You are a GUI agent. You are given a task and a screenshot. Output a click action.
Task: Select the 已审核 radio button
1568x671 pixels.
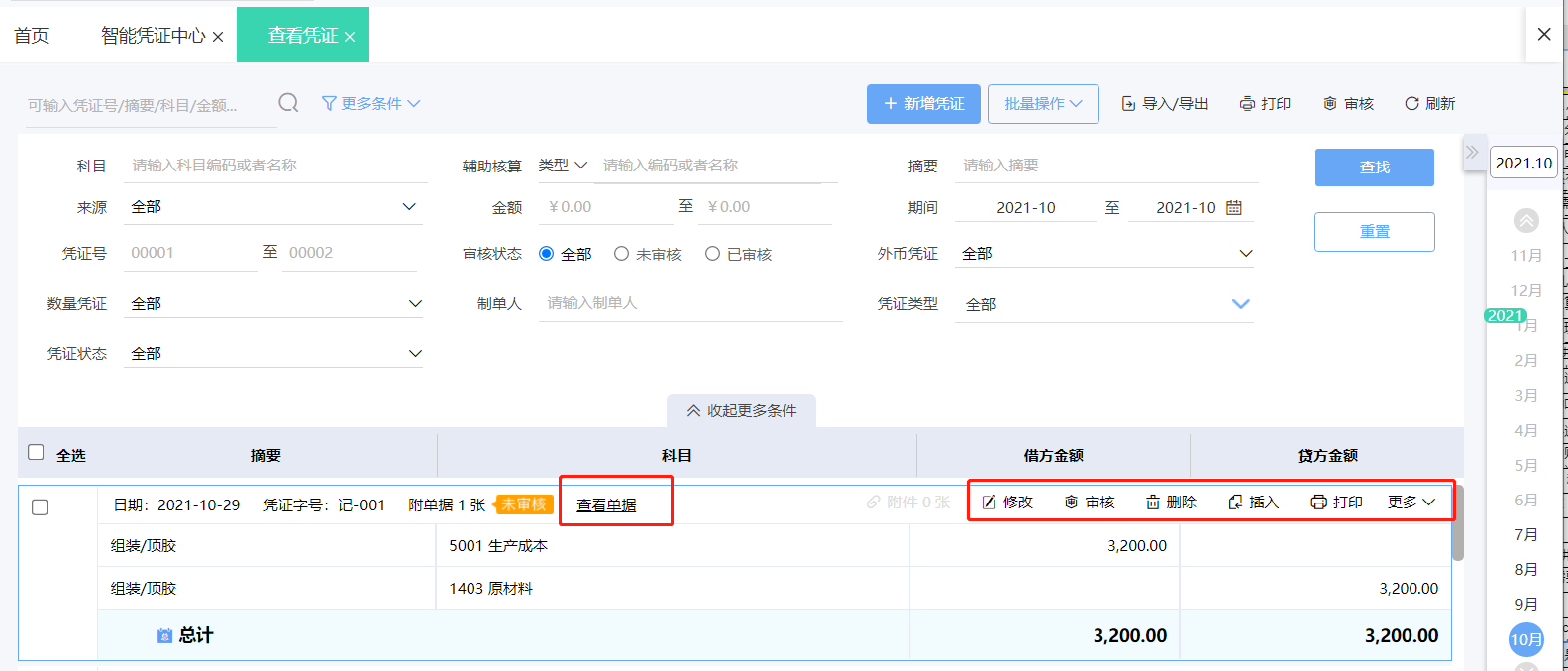[712, 254]
